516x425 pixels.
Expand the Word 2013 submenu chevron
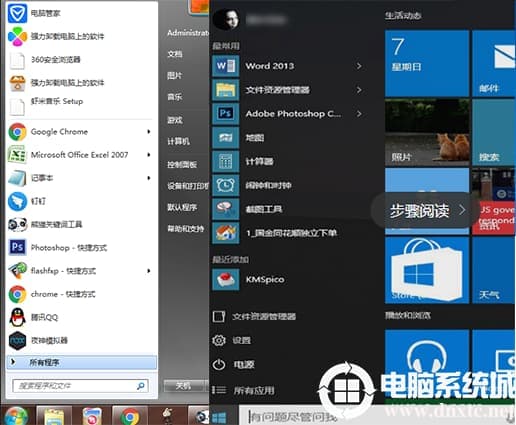359,66
